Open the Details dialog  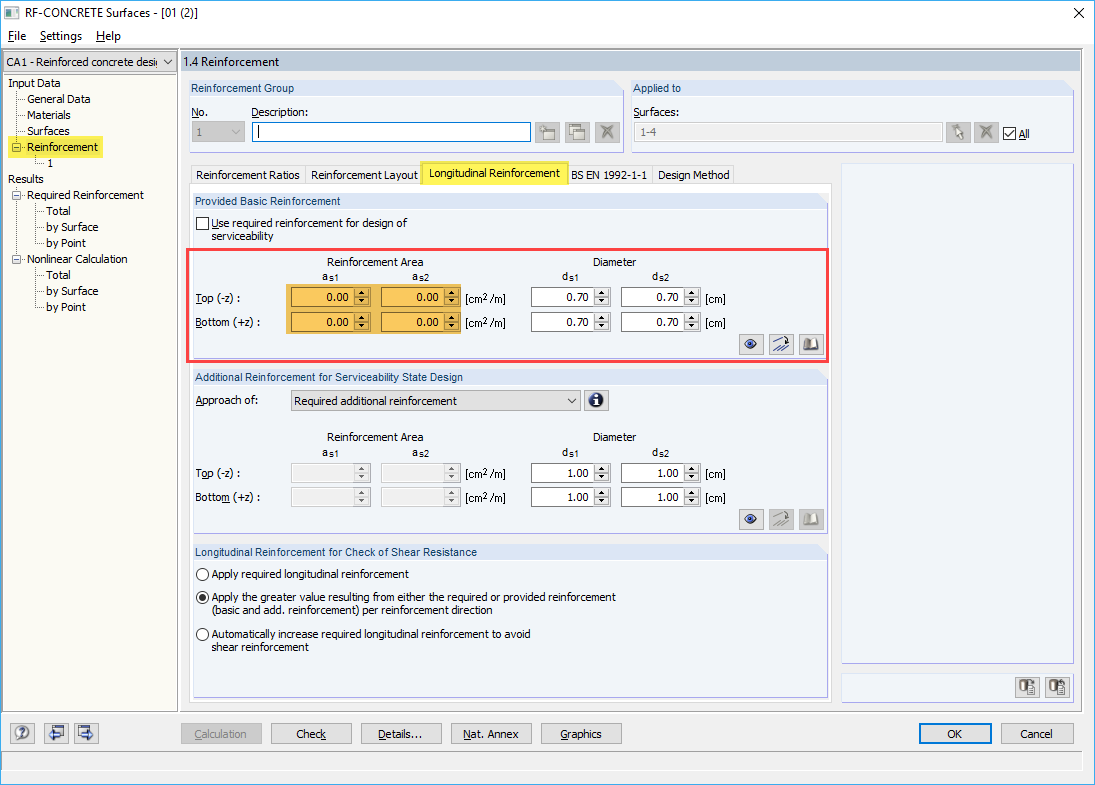(x=401, y=733)
